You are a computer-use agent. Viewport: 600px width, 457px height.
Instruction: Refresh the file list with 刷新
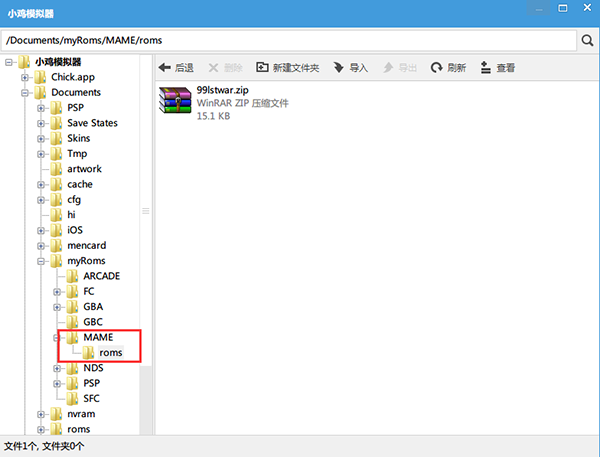tap(448, 68)
